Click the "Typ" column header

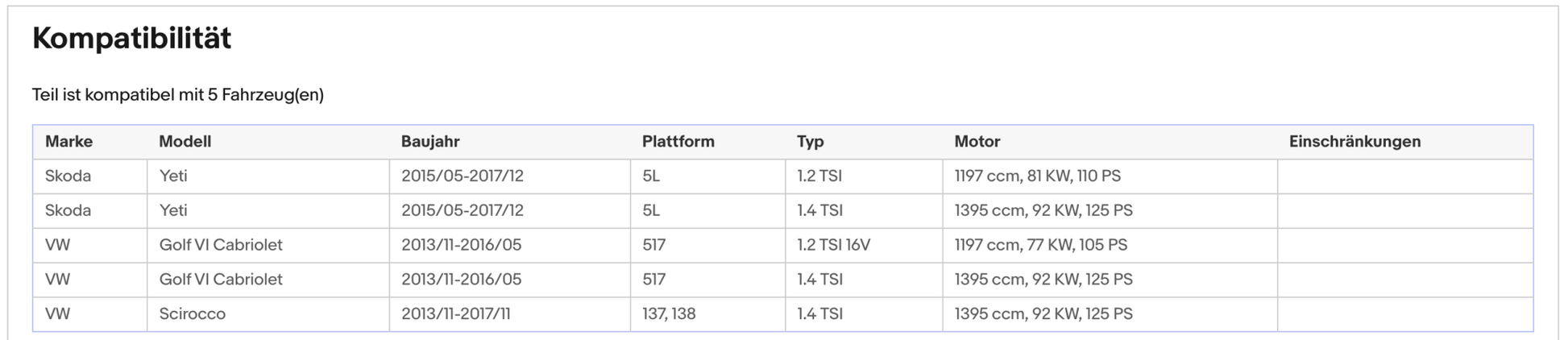pyautogui.click(x=810, y=142)
